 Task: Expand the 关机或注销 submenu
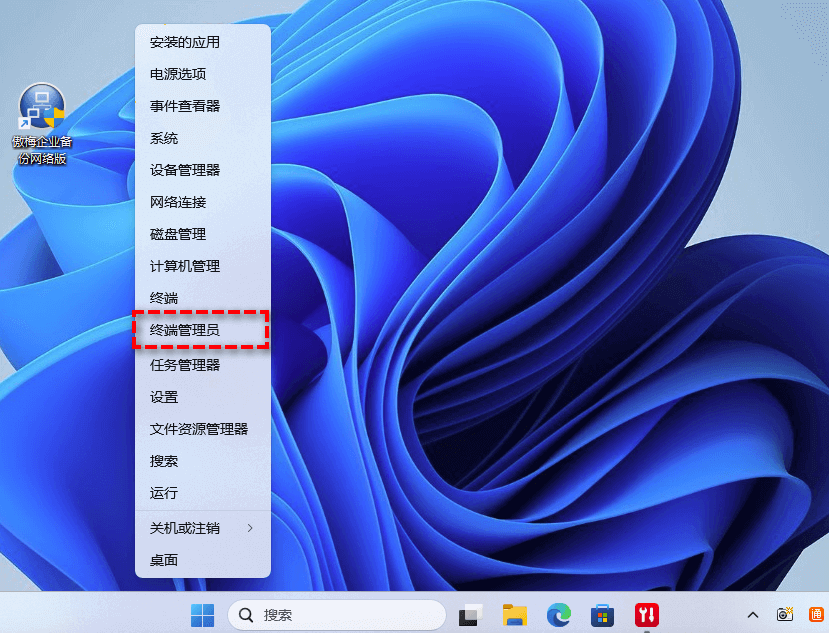tap(203, 527)
